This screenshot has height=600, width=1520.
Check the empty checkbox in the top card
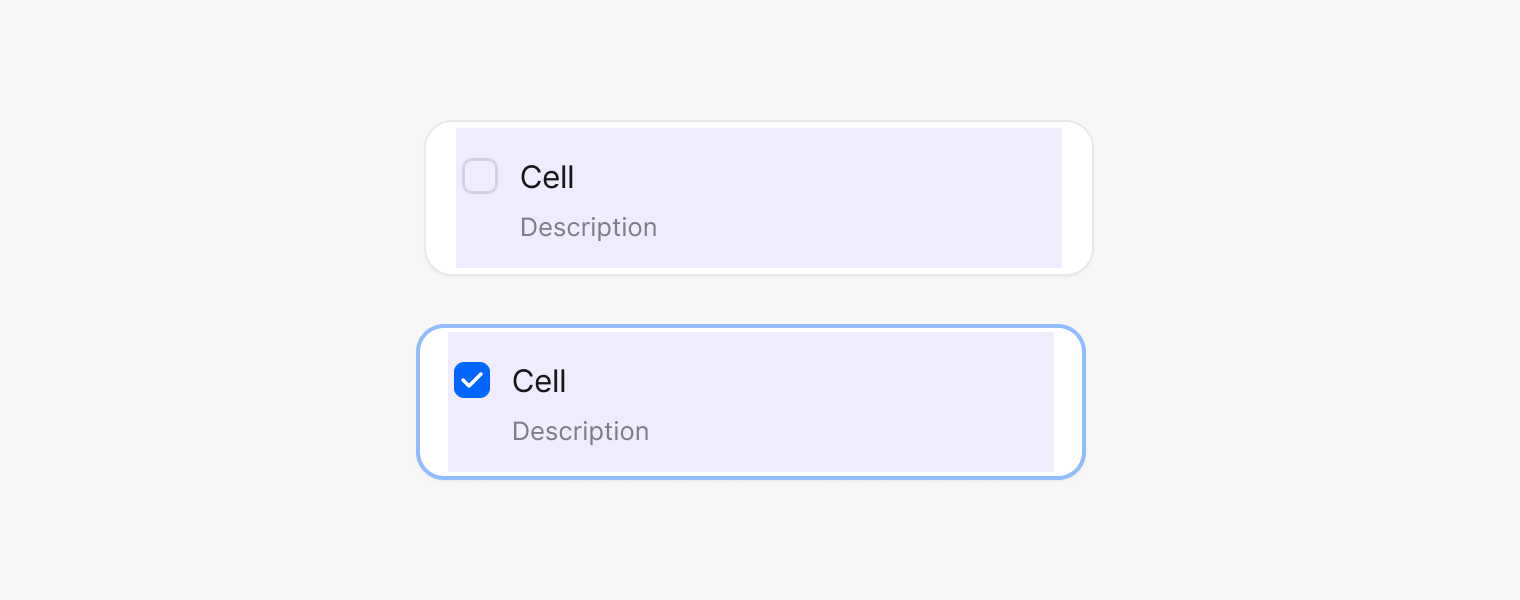[480, 176]
